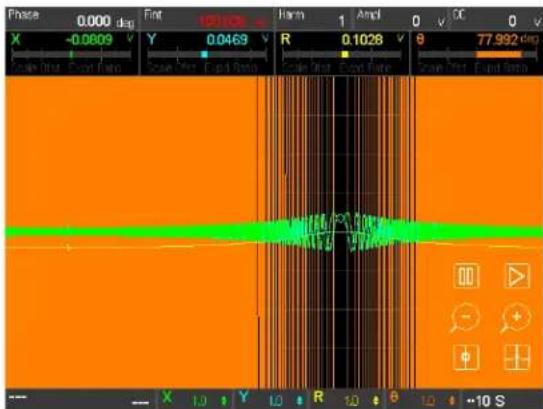Zoom in with the plus magnifier icon
Screen dimensions: 543x409
point(516,318)
